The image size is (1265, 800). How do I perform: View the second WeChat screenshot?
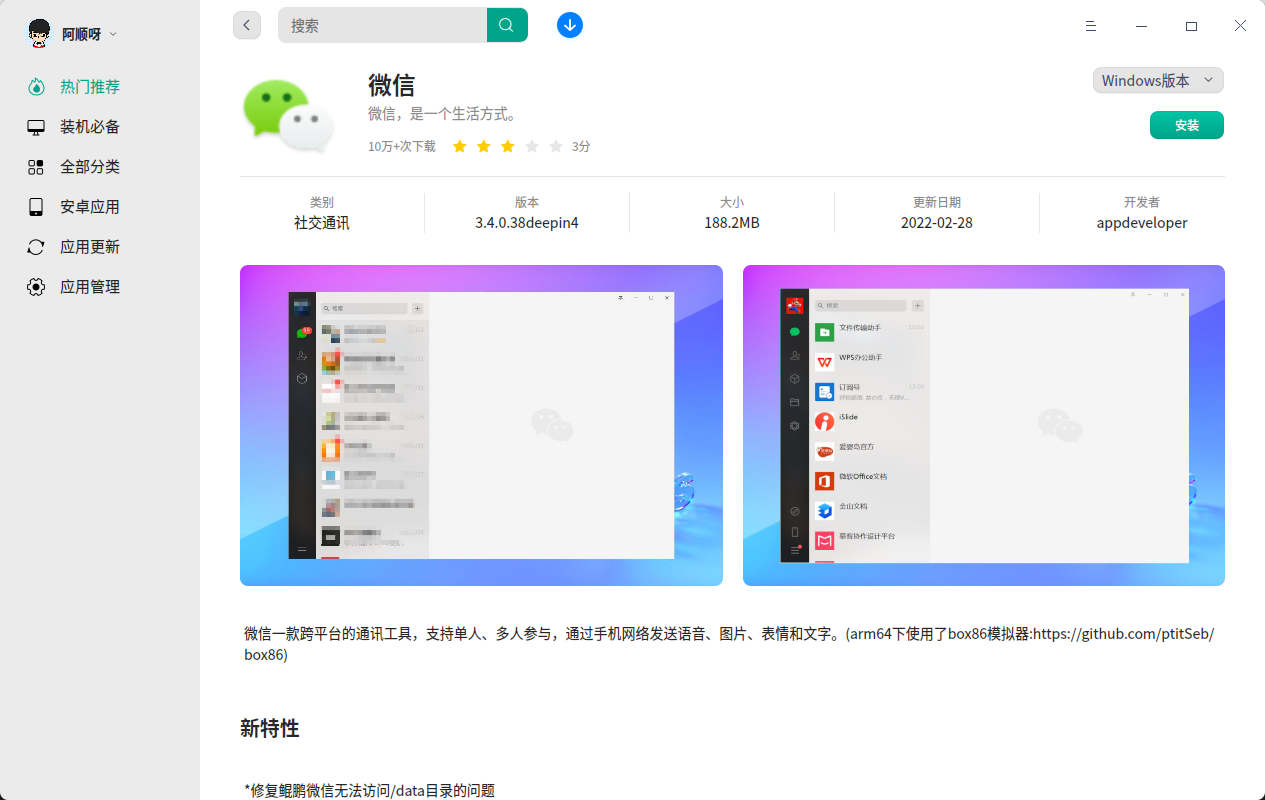coord(983,424)
